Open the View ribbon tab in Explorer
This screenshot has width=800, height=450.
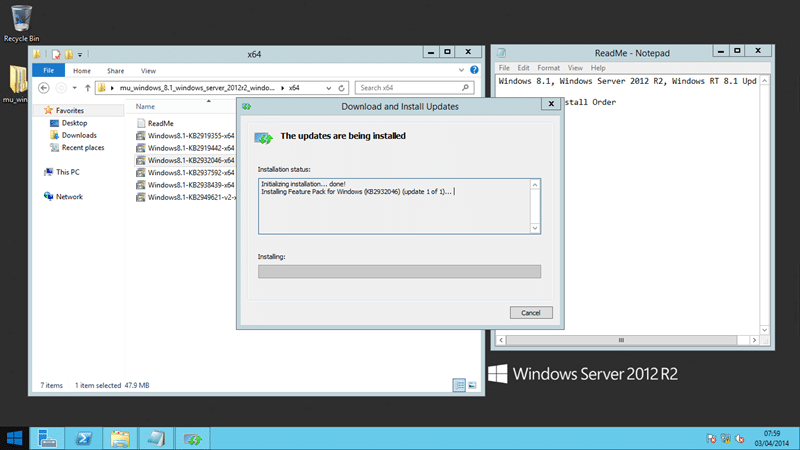148,71
